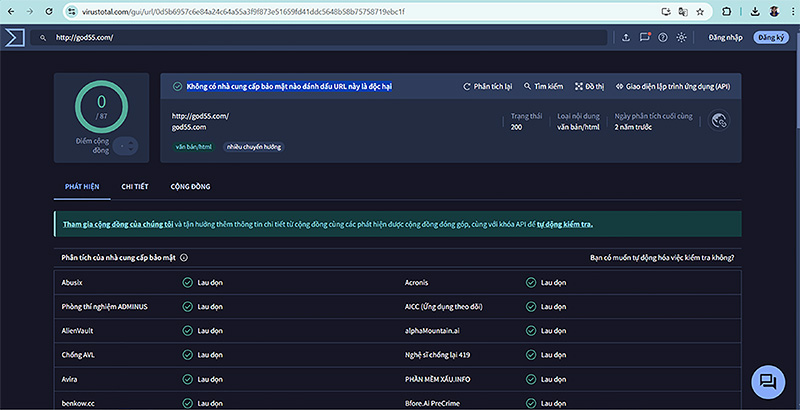Screen dimensions: 800x410
Task: Select the Abusix vendor row name
Action: pos(72,283)
